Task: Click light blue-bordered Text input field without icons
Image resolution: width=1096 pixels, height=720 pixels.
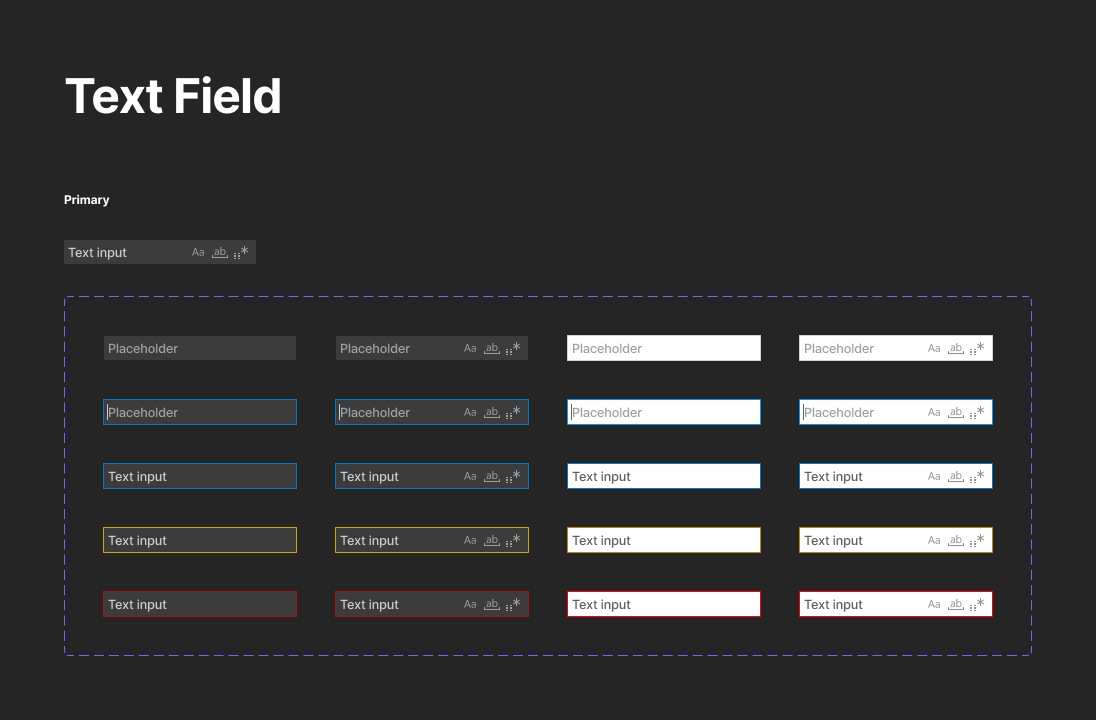Action: coord(664,476)
